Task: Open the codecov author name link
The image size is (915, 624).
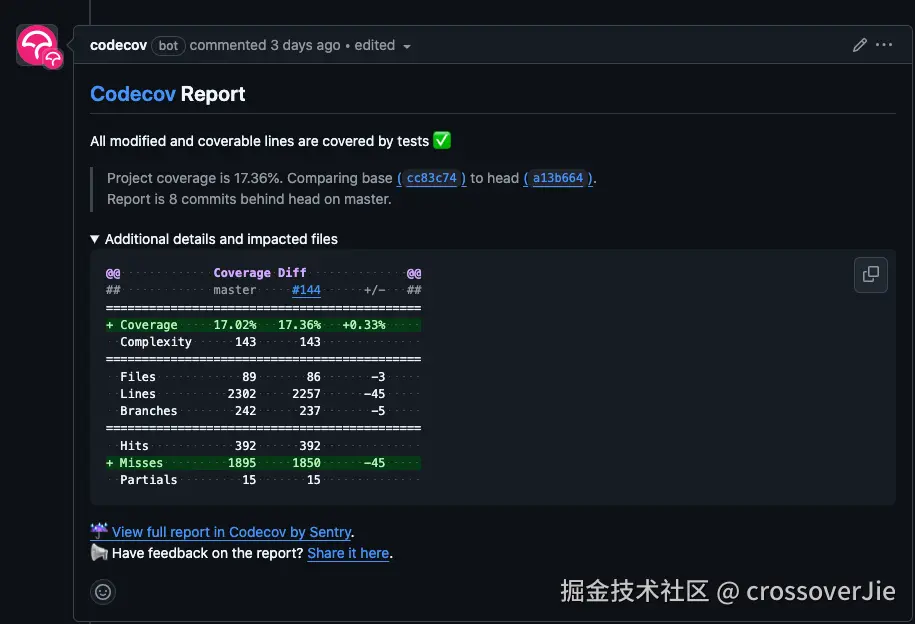Action: click(x=118, y=45)
